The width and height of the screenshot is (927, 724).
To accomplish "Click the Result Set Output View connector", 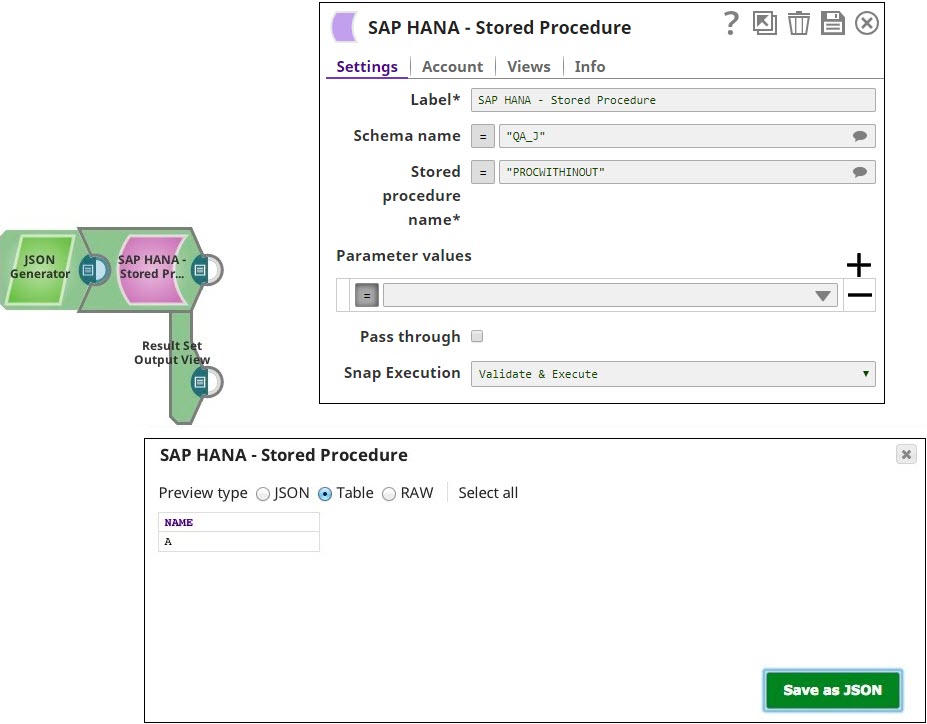I will [x=207, y=382].
